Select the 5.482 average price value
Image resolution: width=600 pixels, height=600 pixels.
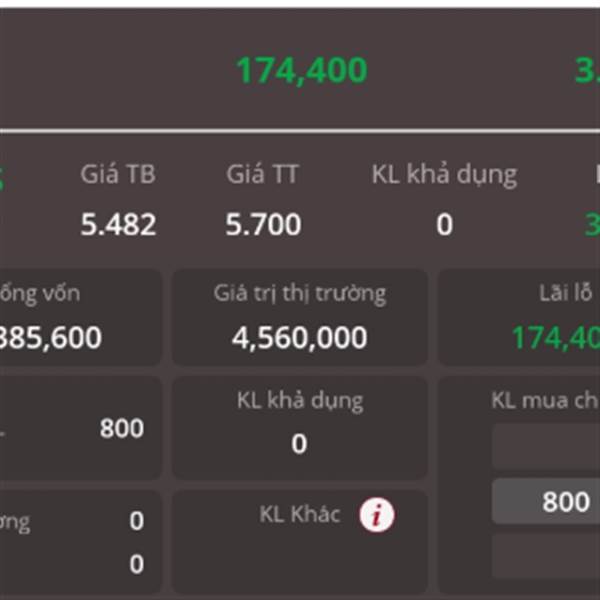[x=118, y=225]
